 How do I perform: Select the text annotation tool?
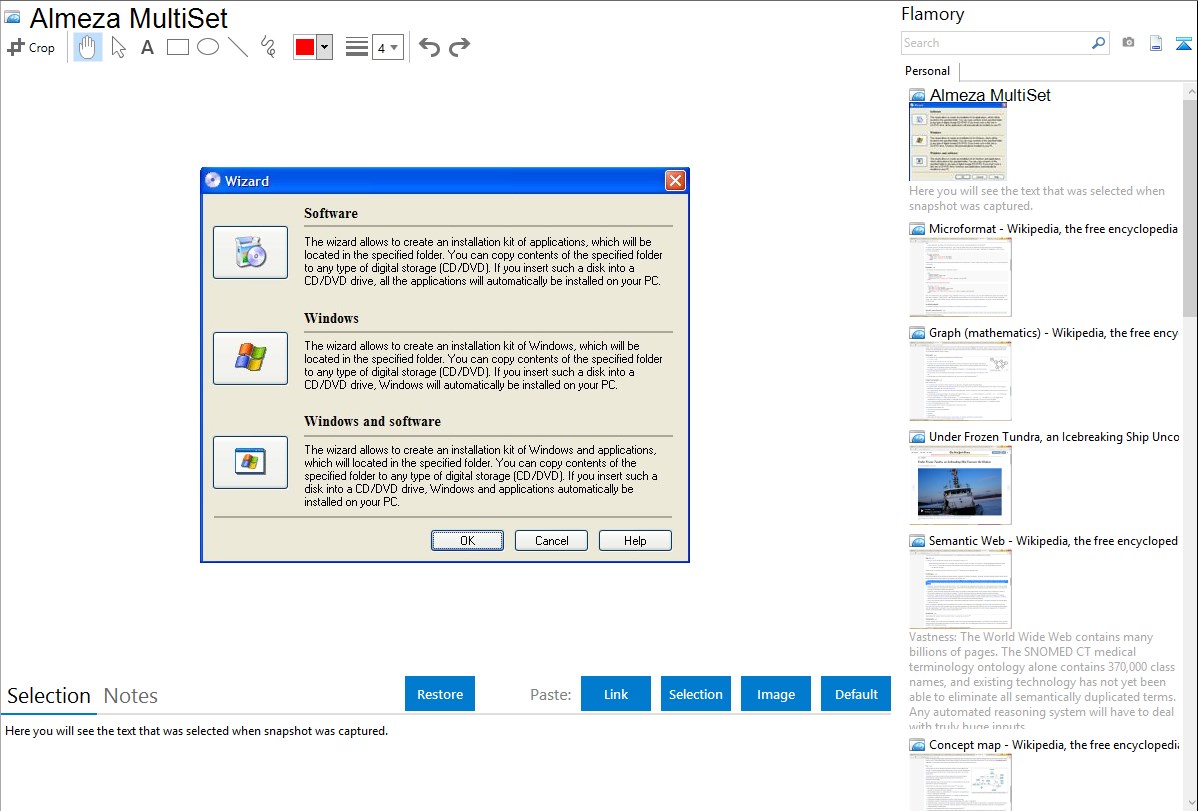[x=147, y=47]
